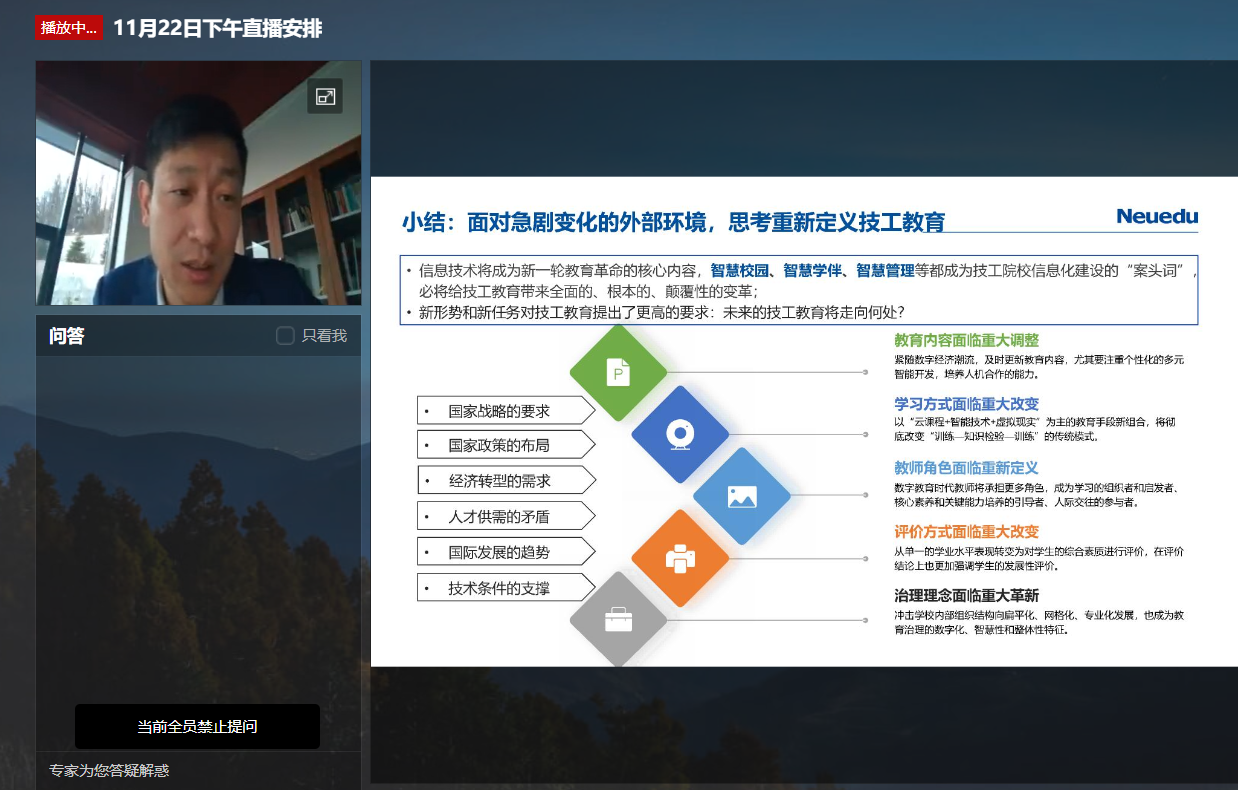Click the orange printer icon diamond
1238x790 pixels.
point(680,558)
